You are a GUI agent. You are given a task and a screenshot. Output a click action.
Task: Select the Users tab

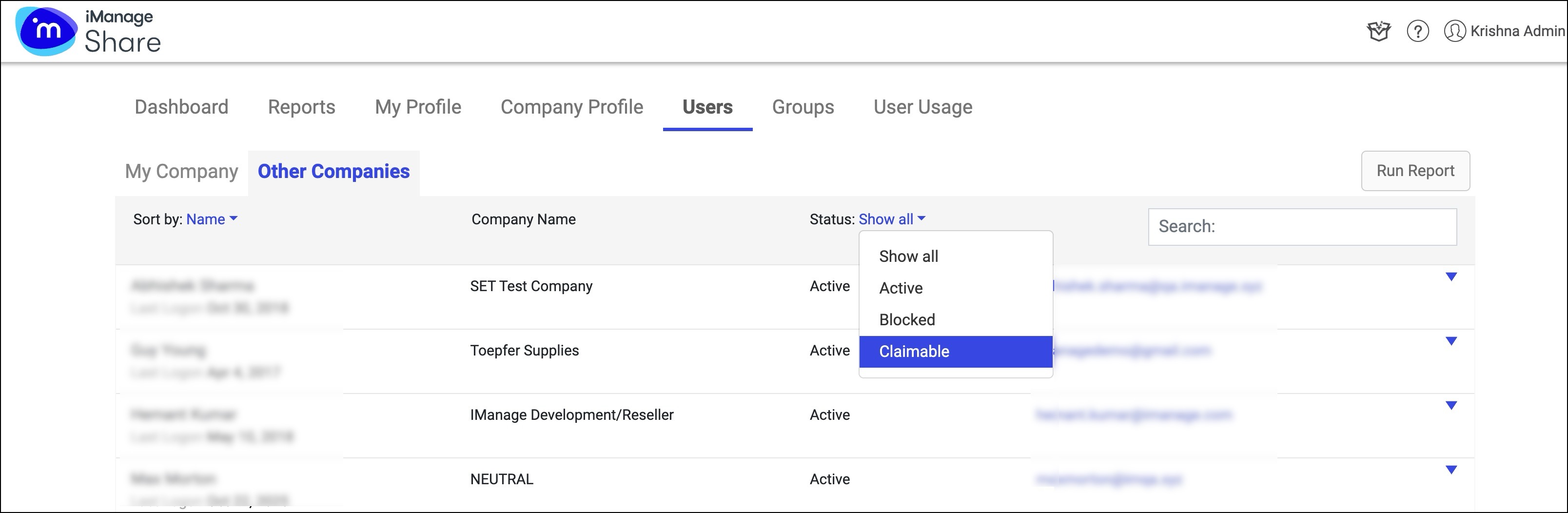pyautogui.click(x=707, y=107)
